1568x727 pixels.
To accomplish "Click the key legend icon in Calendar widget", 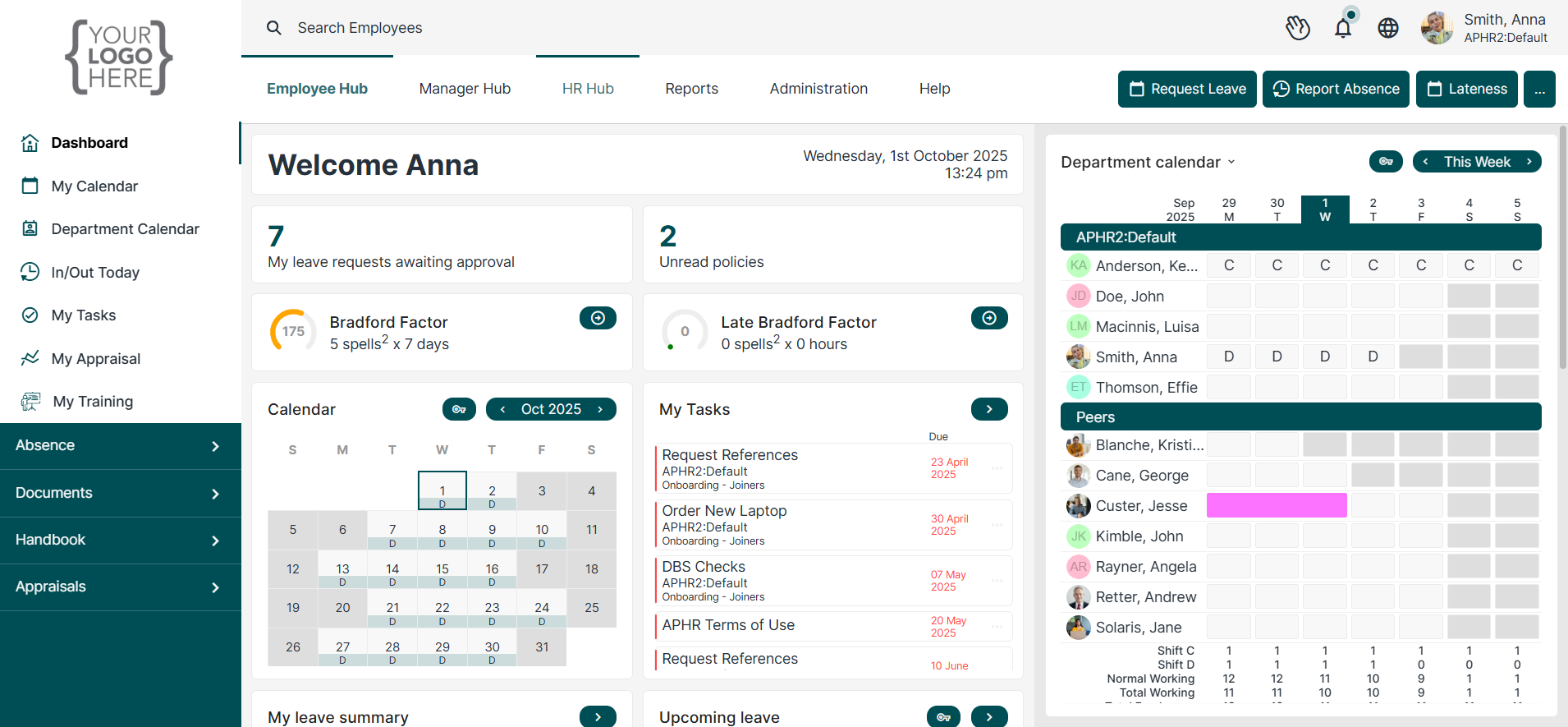I will tap(459, 409).
